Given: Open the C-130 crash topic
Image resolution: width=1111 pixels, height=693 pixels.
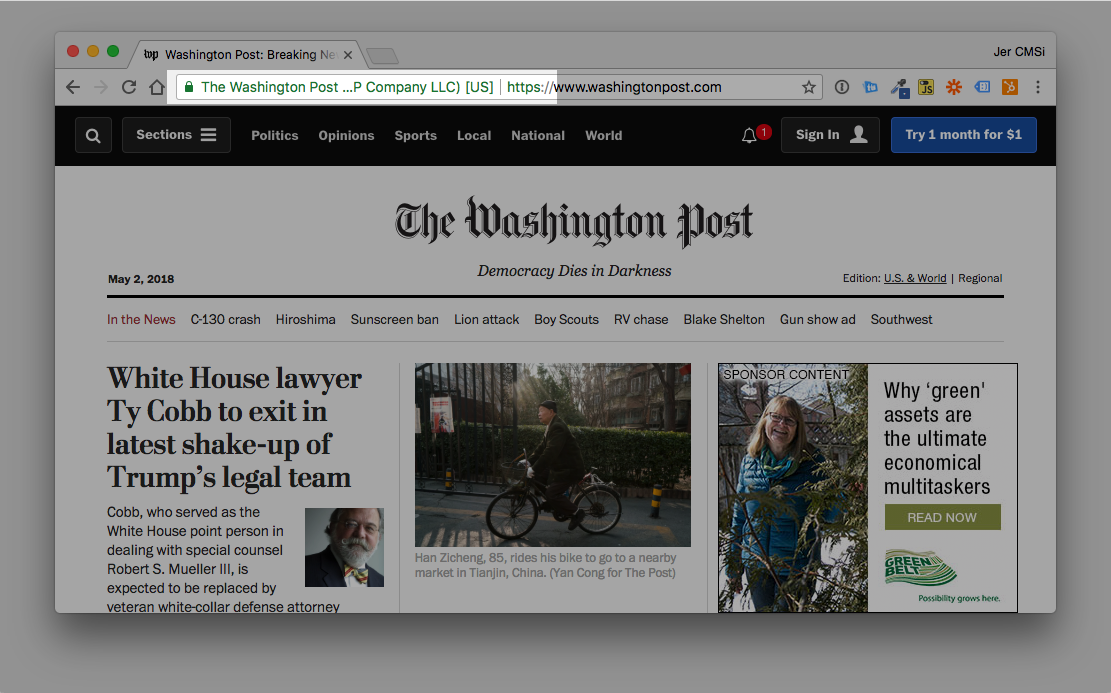Looking at the screenshot, I should pyautogui.click(x=225, y=320).
